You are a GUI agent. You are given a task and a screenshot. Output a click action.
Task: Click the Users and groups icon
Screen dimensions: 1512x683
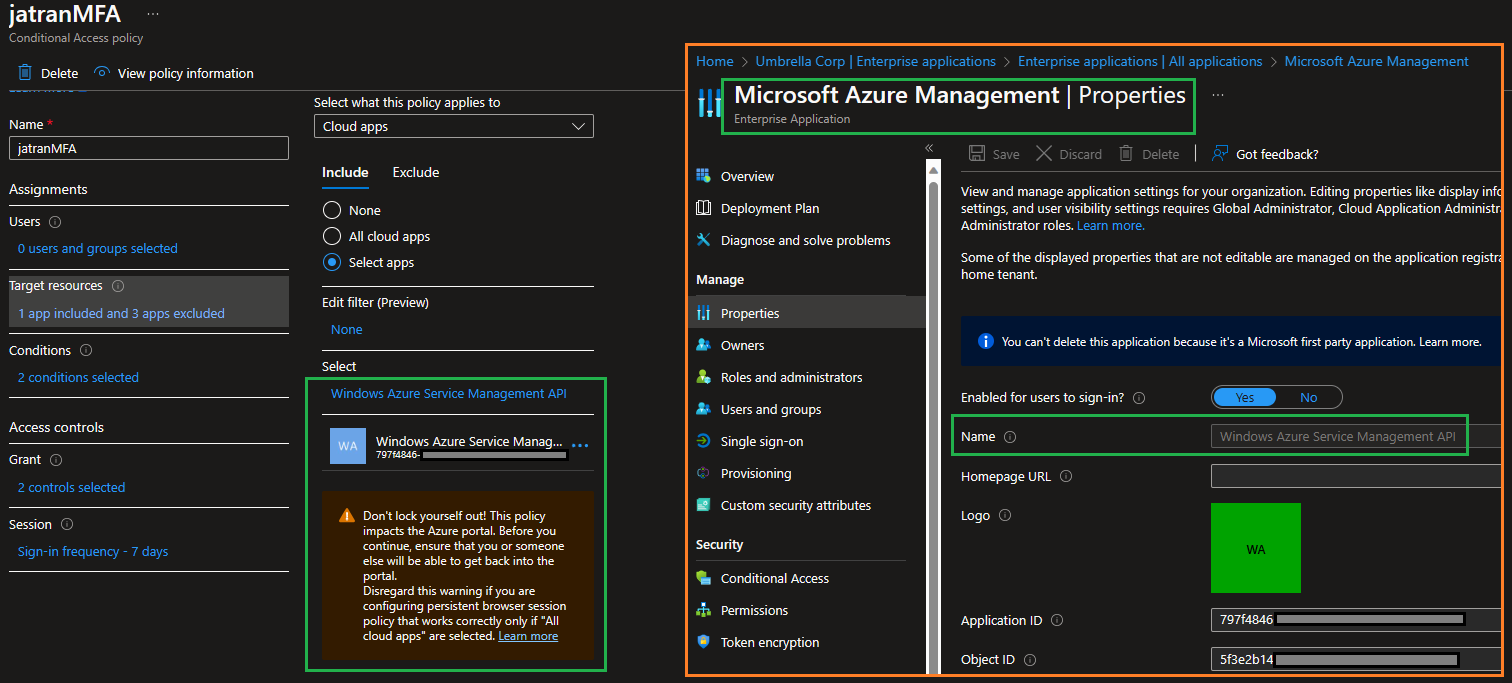[x=703, y=409]
